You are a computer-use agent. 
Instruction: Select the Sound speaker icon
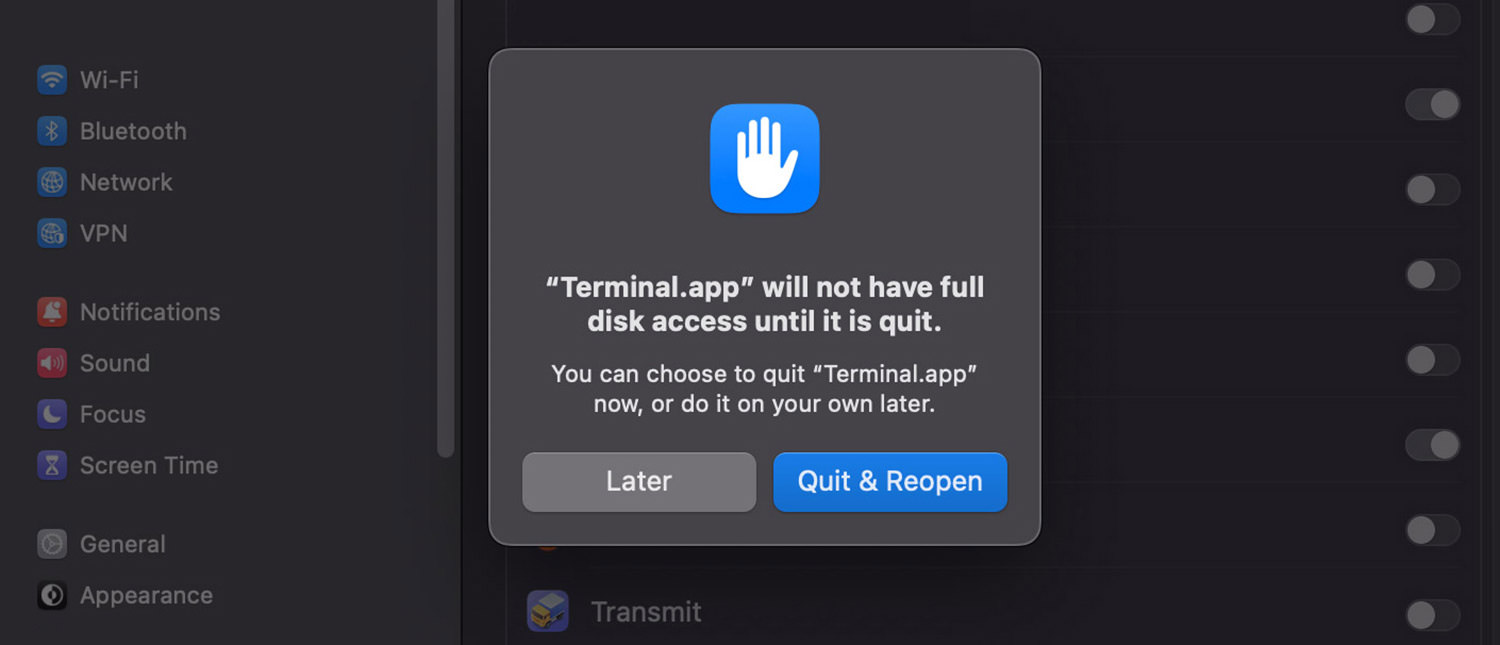point(52,363)
